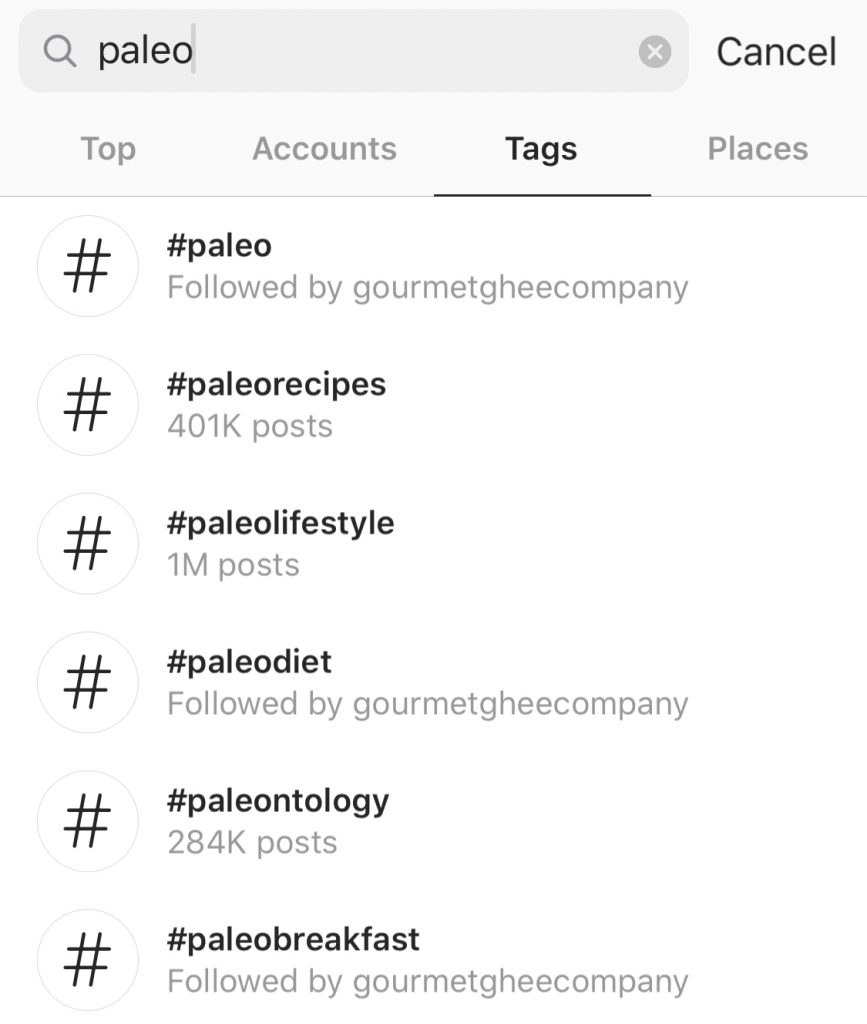Click the hashtag icon next to #paleorecipes

87,404
